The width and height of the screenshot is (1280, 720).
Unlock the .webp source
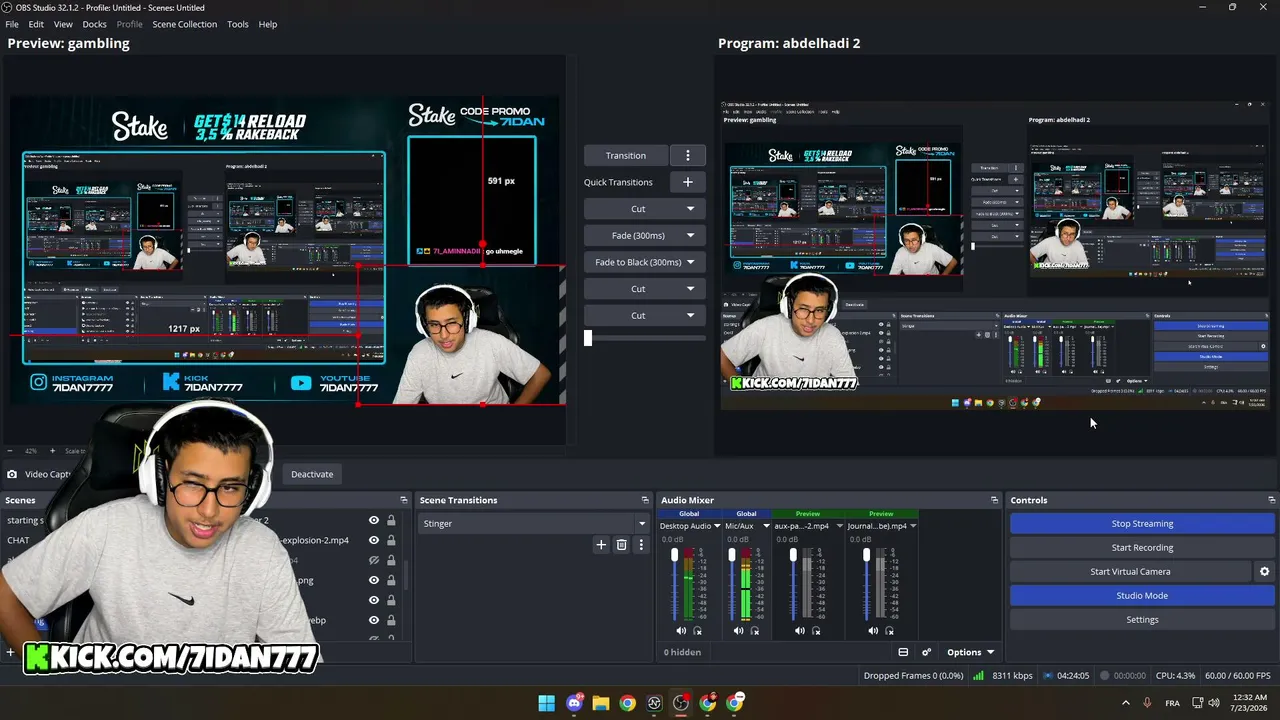tap(391, 620)
